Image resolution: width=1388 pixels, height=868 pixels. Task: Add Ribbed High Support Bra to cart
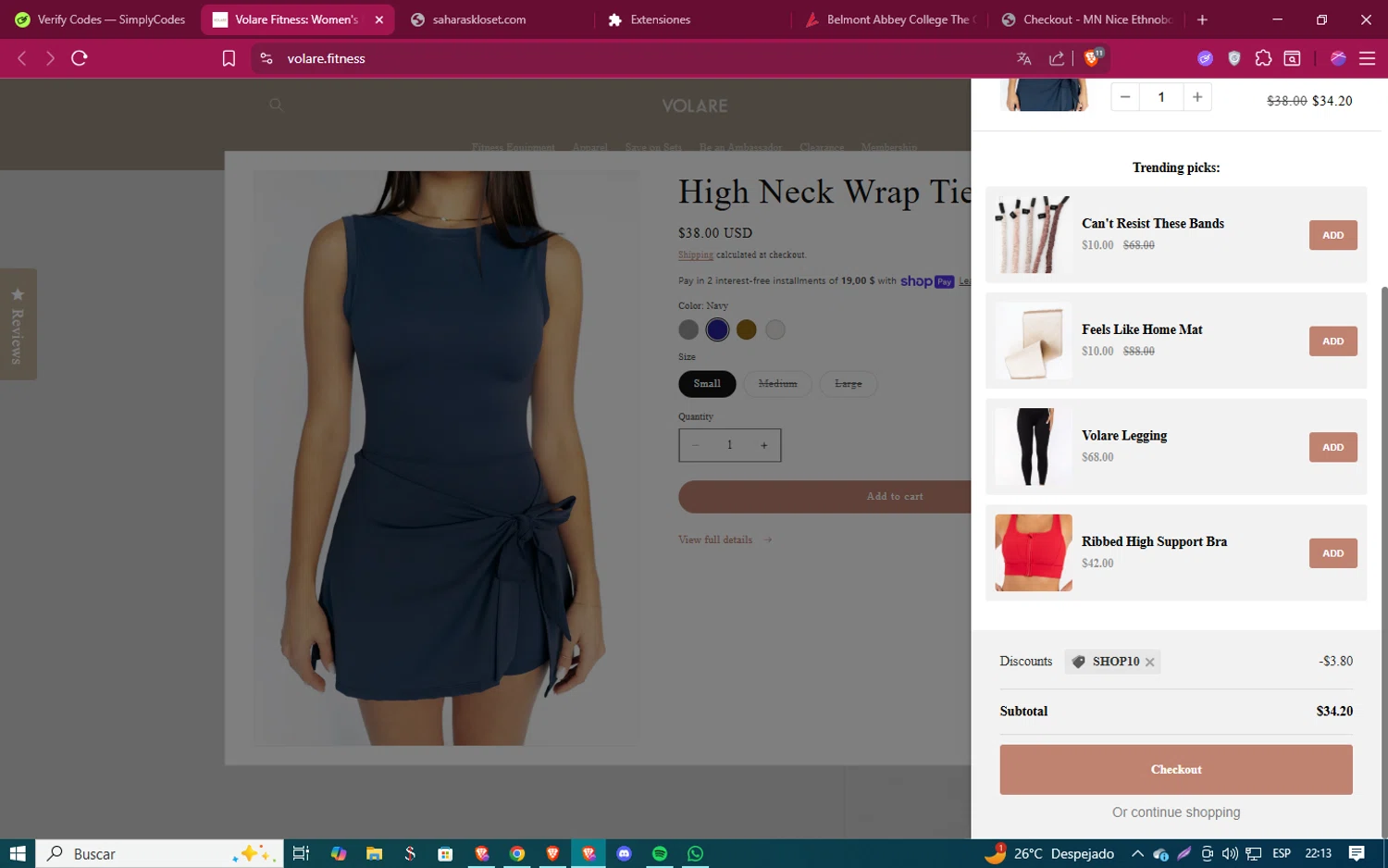point(1332,553)
